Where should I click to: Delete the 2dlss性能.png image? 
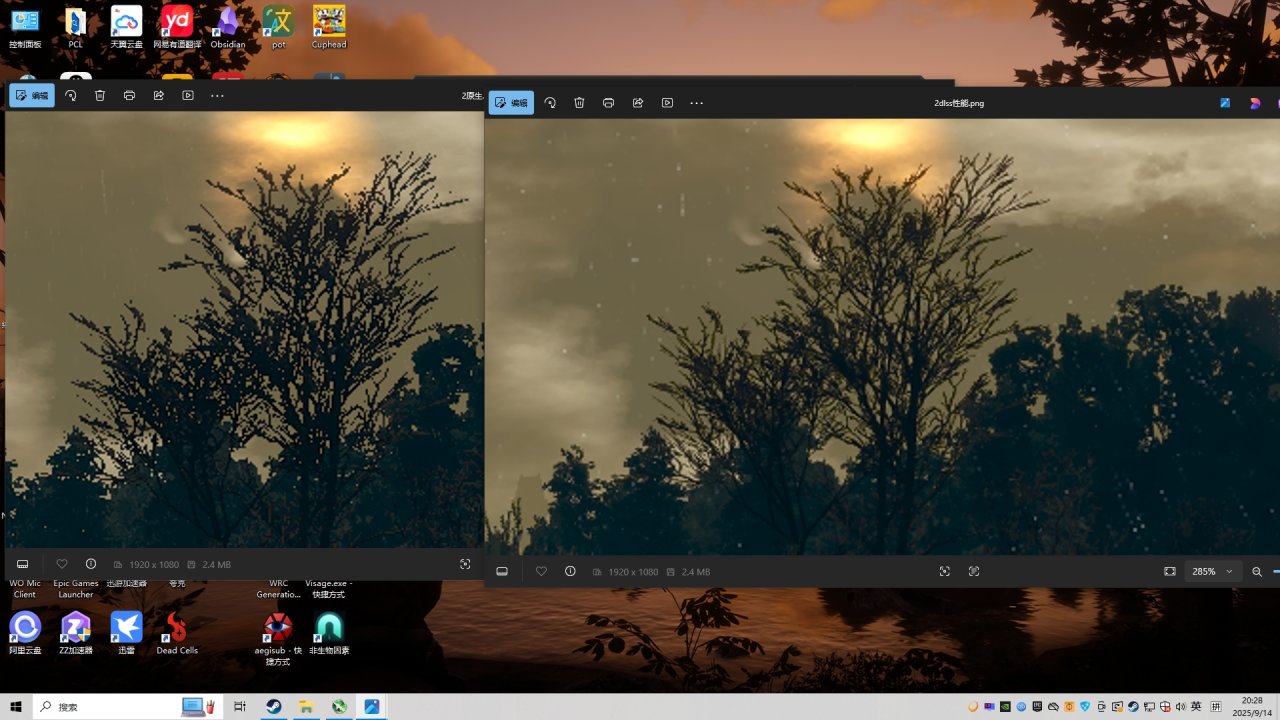click(x=579, y=103)
